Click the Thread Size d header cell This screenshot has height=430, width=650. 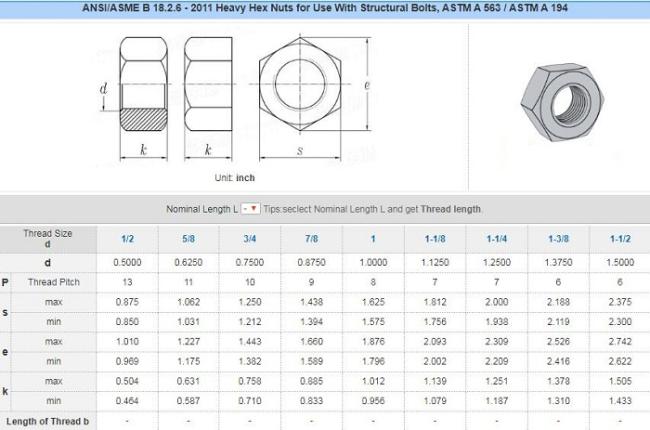pyautogui.click(x=48, y=238)
